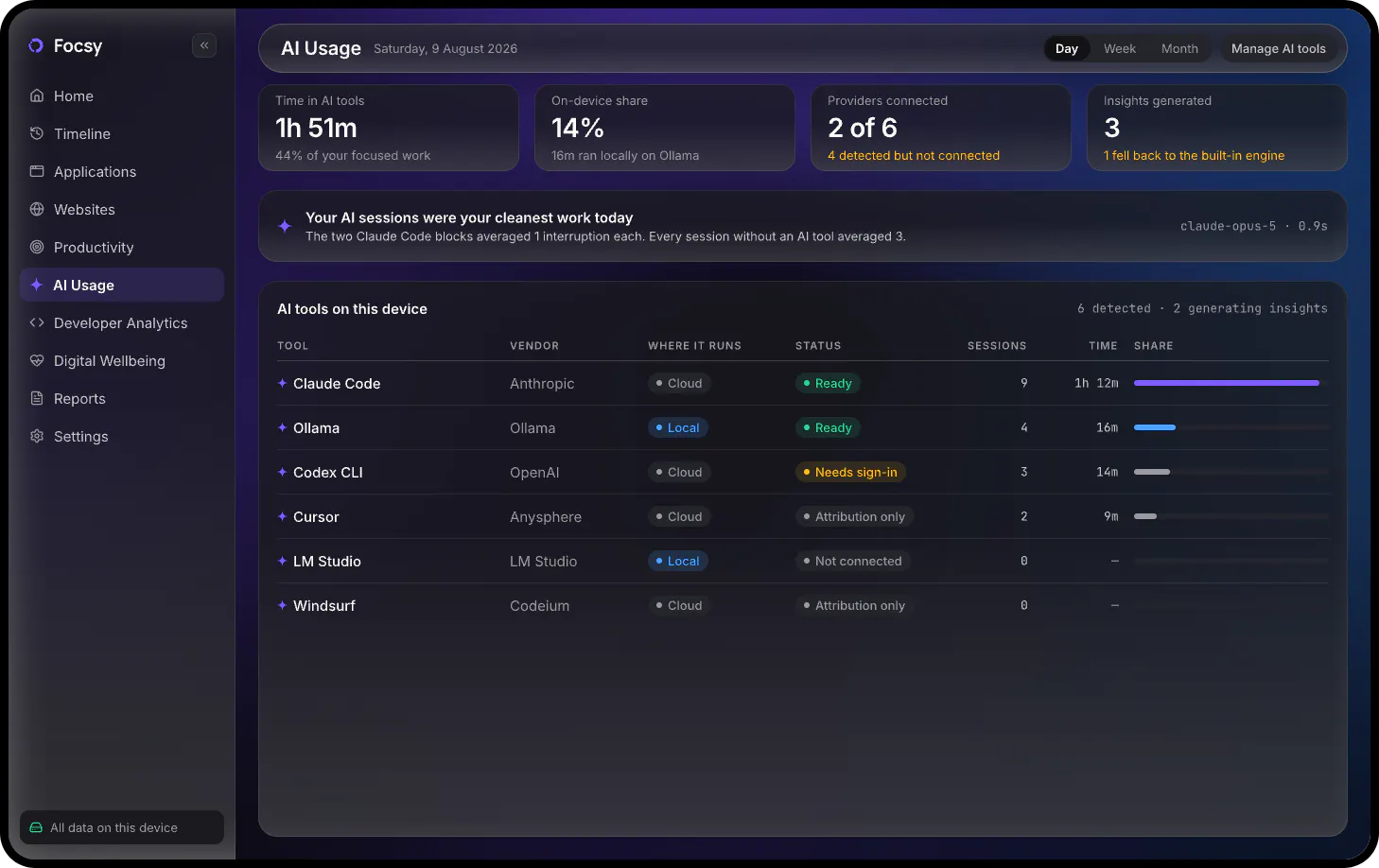
Task: Click the Productivity target icon
Action: click(37, 247)
